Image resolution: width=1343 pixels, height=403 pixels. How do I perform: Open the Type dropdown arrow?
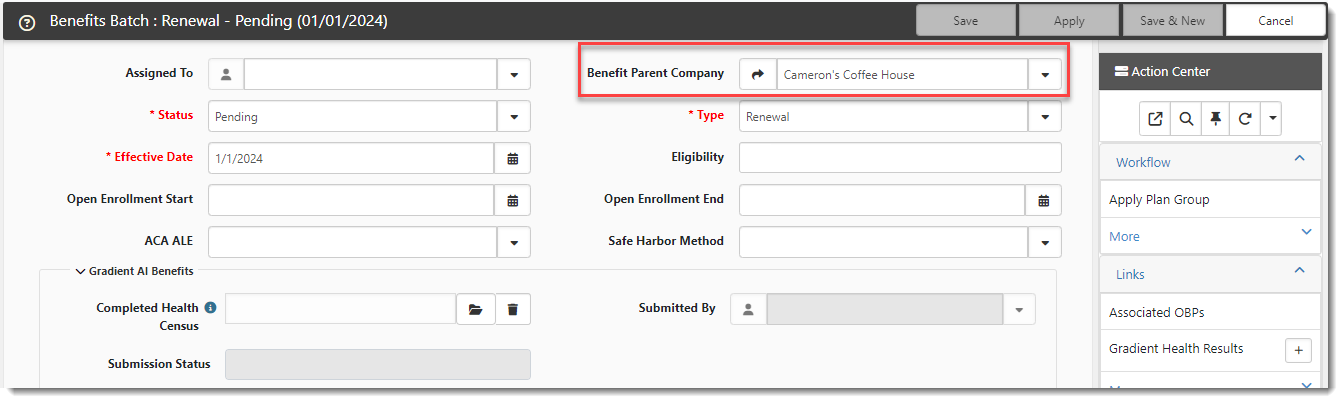[x=1045, y=117]
